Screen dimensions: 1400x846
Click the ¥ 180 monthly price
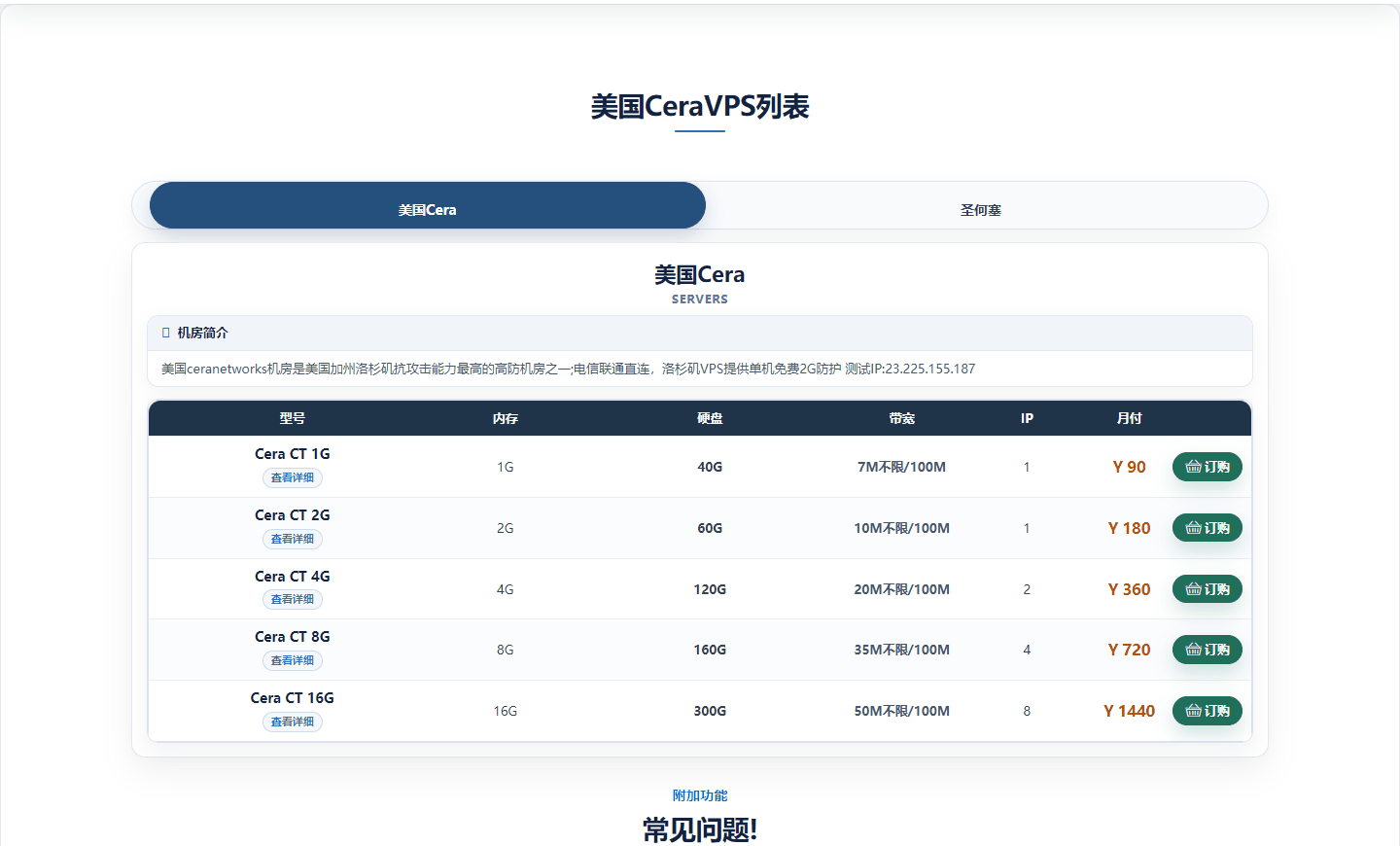point(1130,528)
